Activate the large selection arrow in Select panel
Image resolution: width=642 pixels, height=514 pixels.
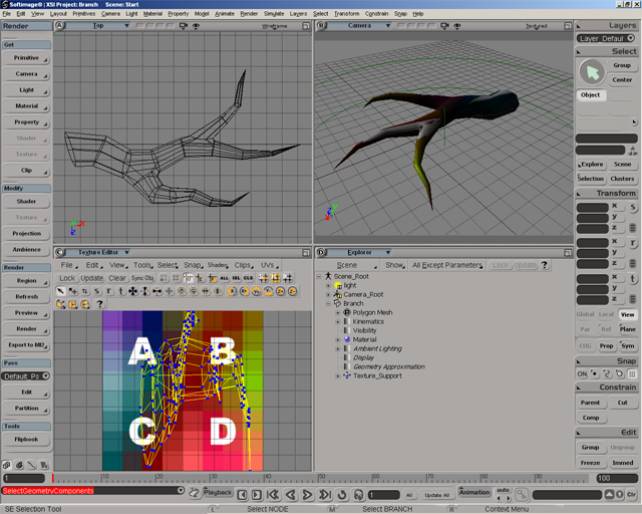click(x=592, y=71)
